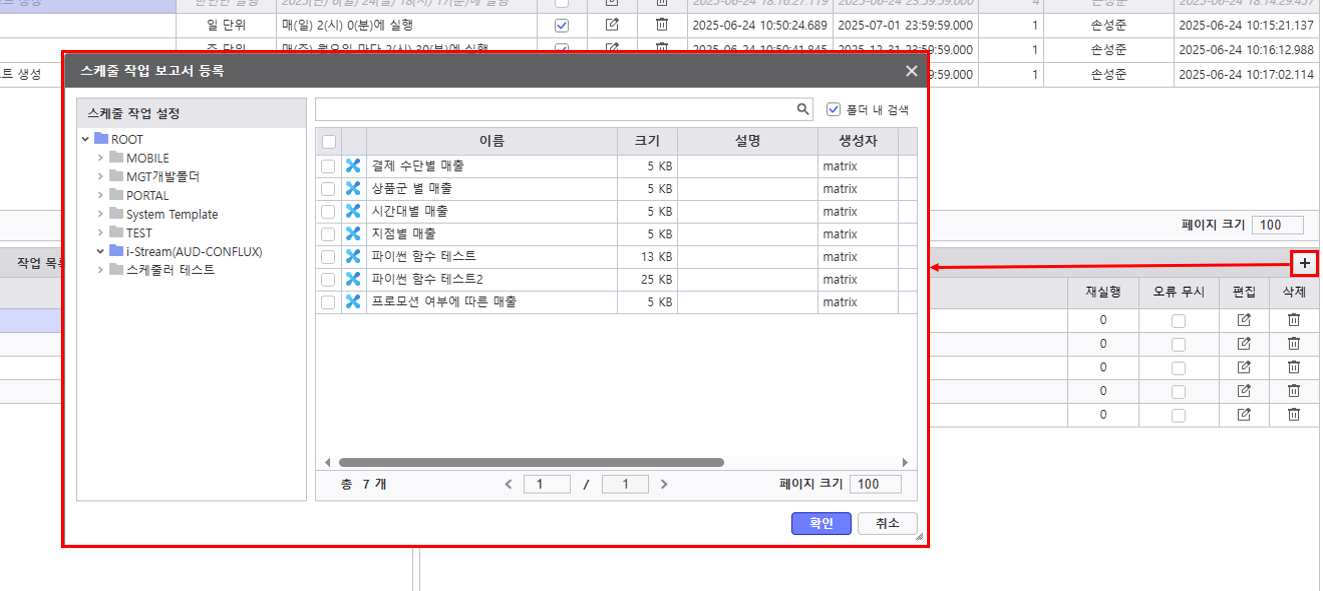Click the i-Stream(AUD-CONFLUX) folder icon
This screenshot has width=1323, height=591.
116,251
